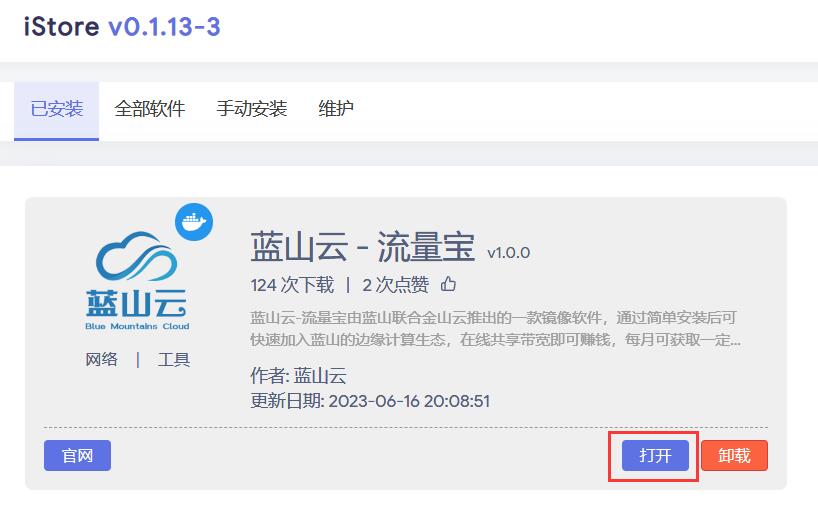Click the 124 次下载 download count
Screen dimensions: 818x514
(292, 285)
